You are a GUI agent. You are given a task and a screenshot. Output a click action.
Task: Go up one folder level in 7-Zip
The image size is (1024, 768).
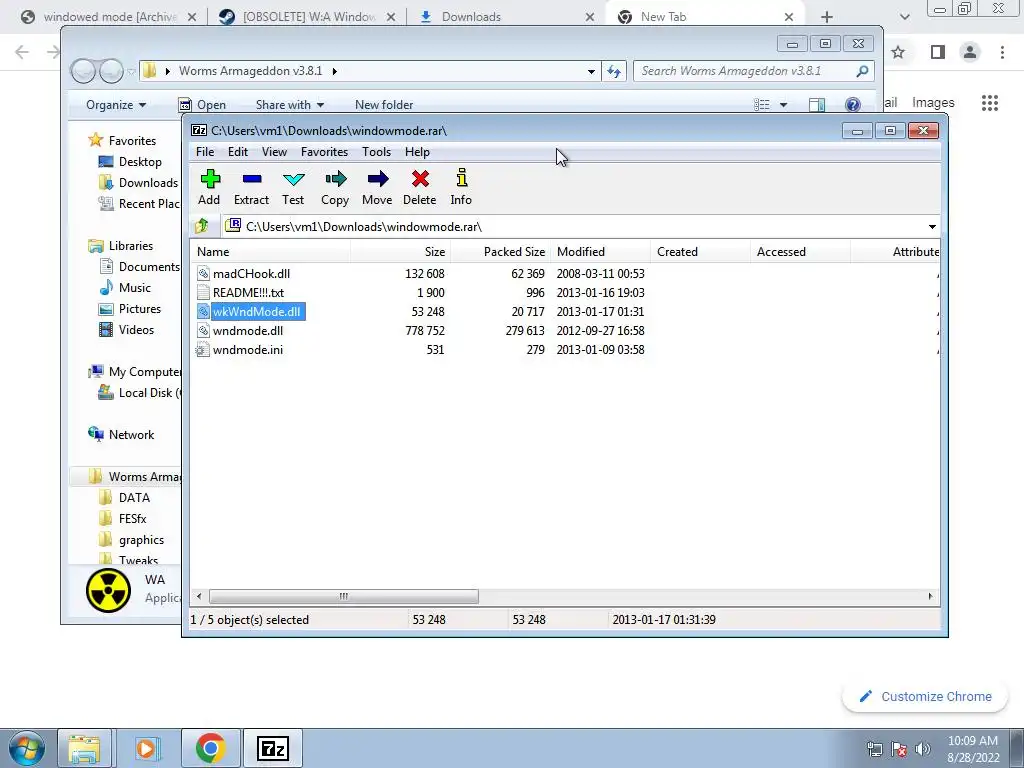click(x=201, y=227)
